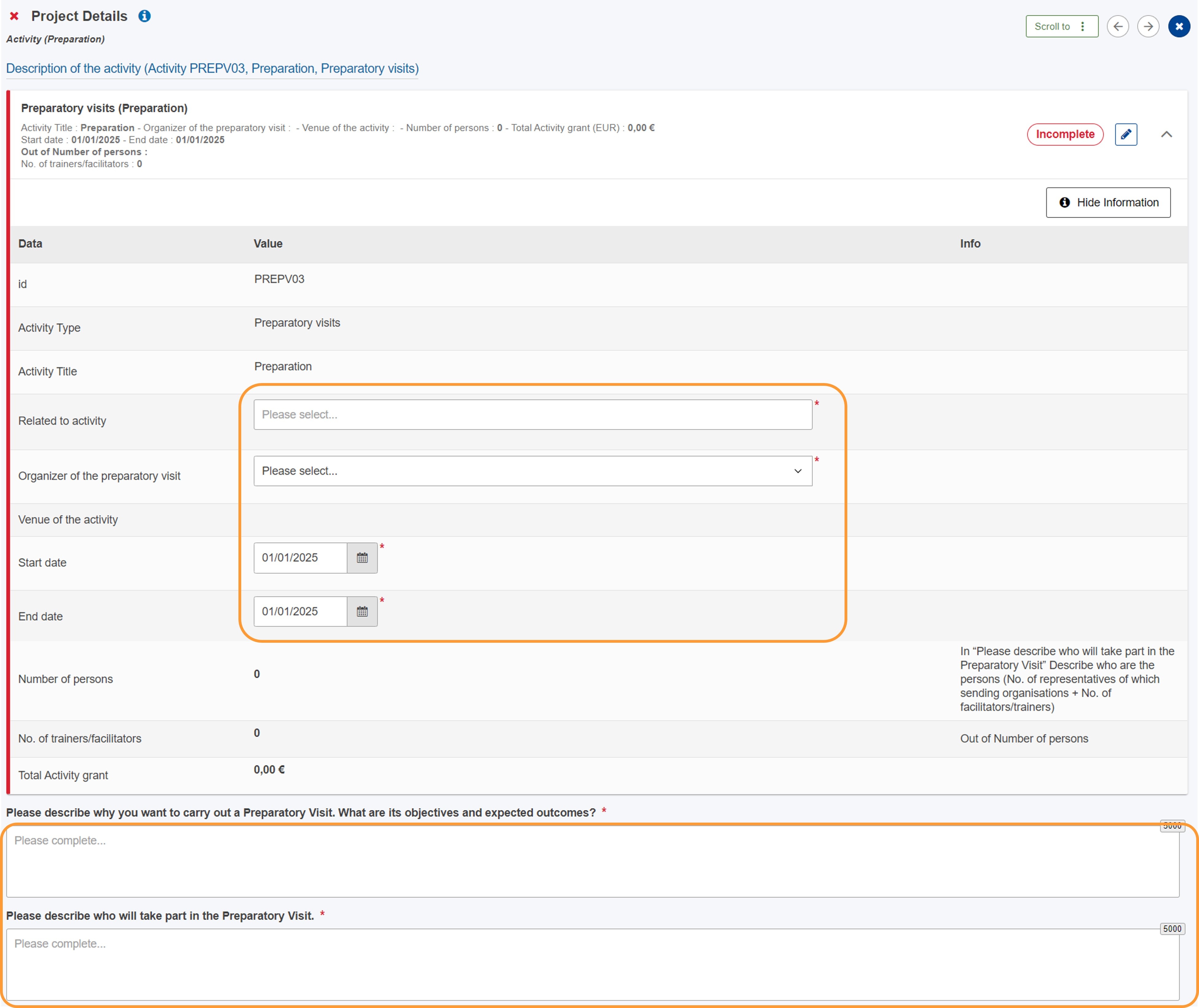Screen dimensions: 1199x1008
Task: Click the Value column header
Action: 268,243
